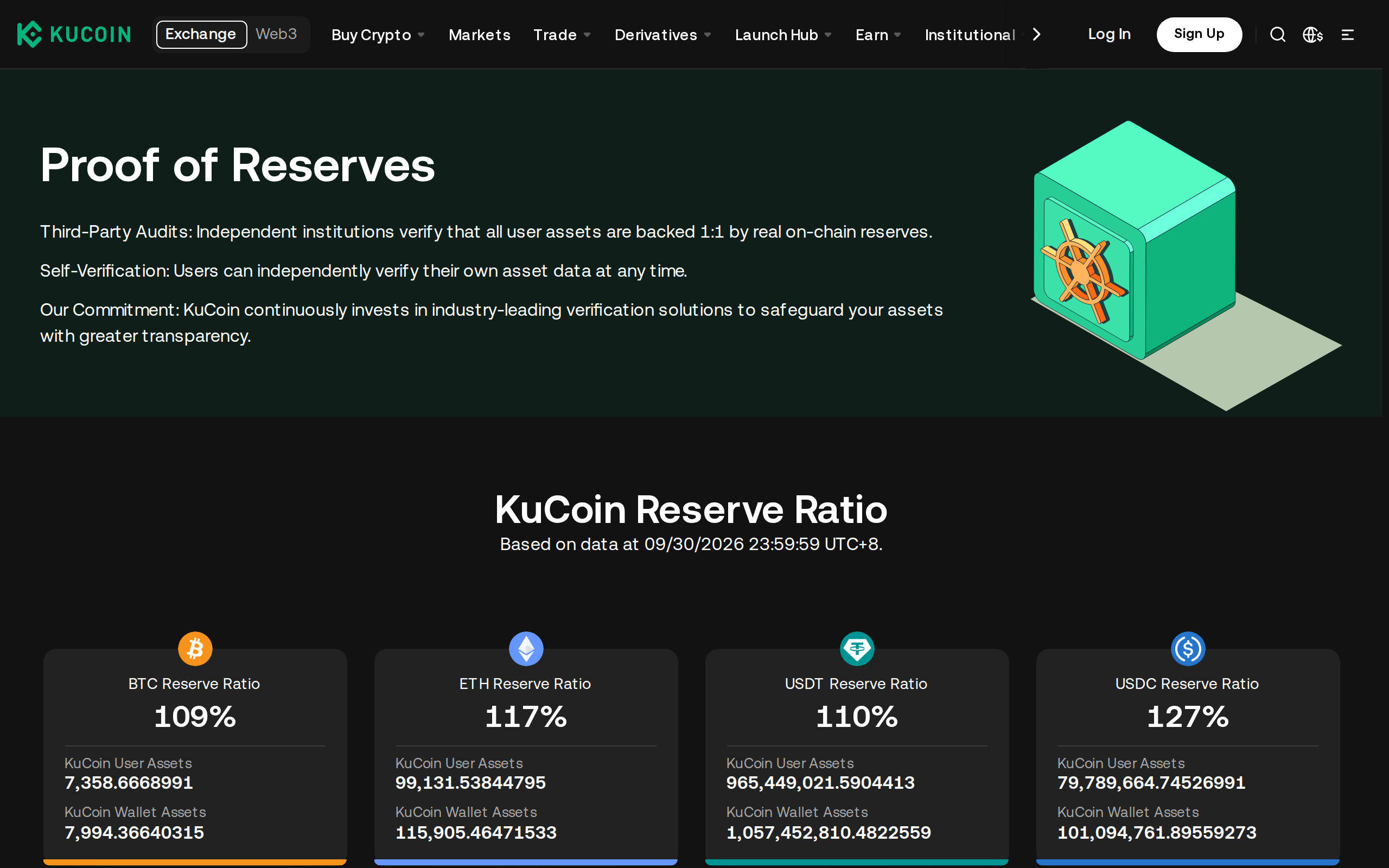This screenshot has width=1389, height=868.
Task: Click the Ethereum coin icon
Action: coord(526,649)
